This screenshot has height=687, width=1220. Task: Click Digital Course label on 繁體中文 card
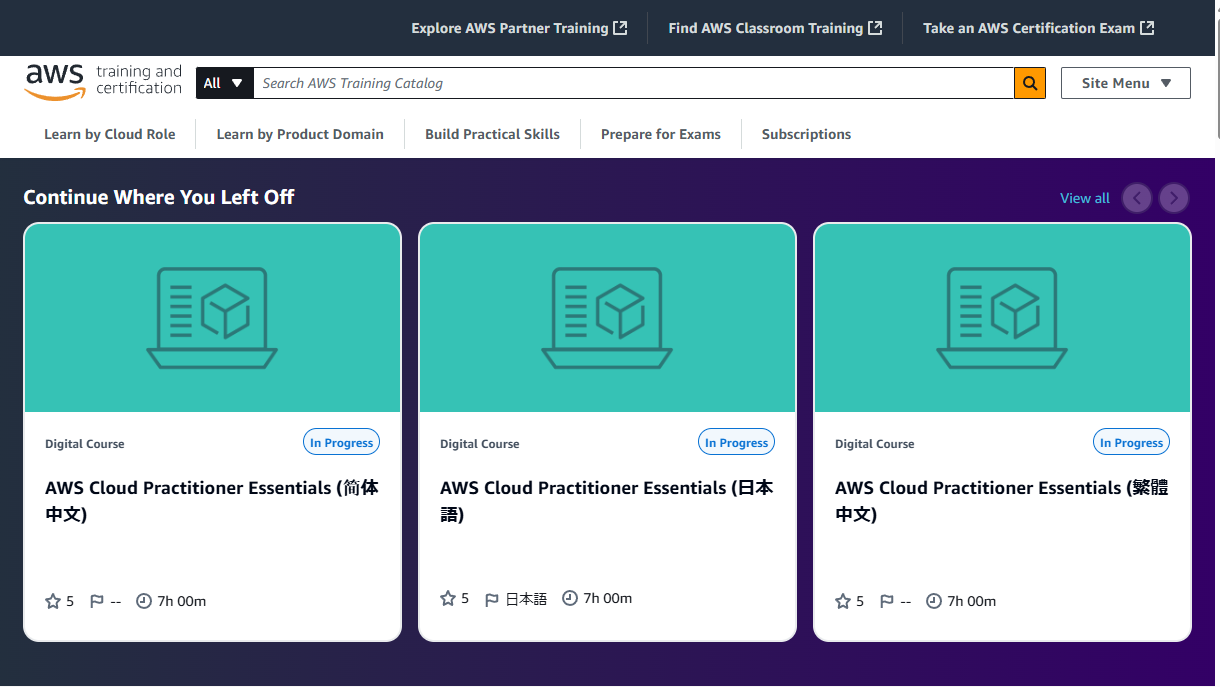tap(875, 444)
